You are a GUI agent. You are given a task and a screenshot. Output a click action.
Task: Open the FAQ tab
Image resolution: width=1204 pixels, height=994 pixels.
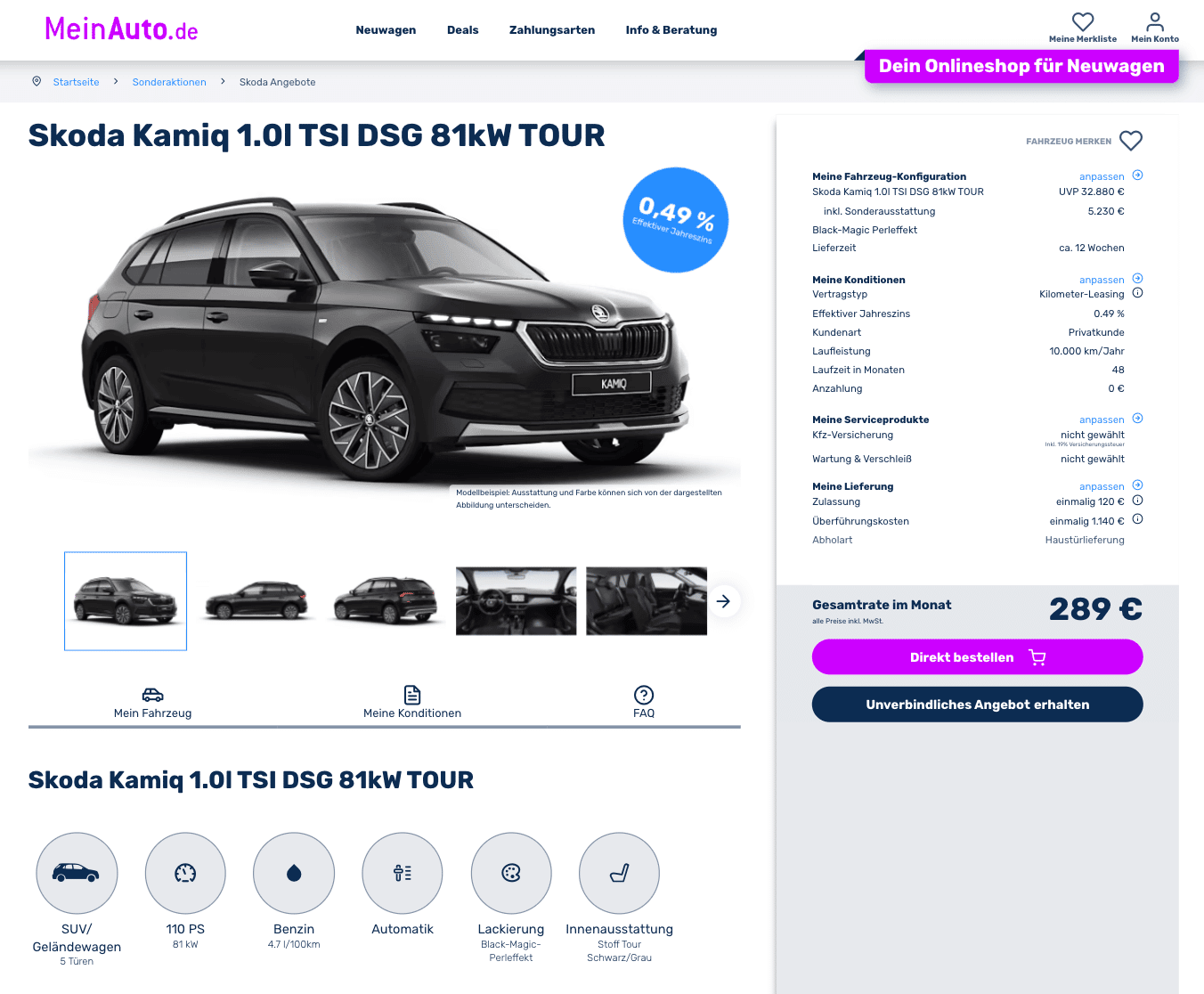coord(644,703)
